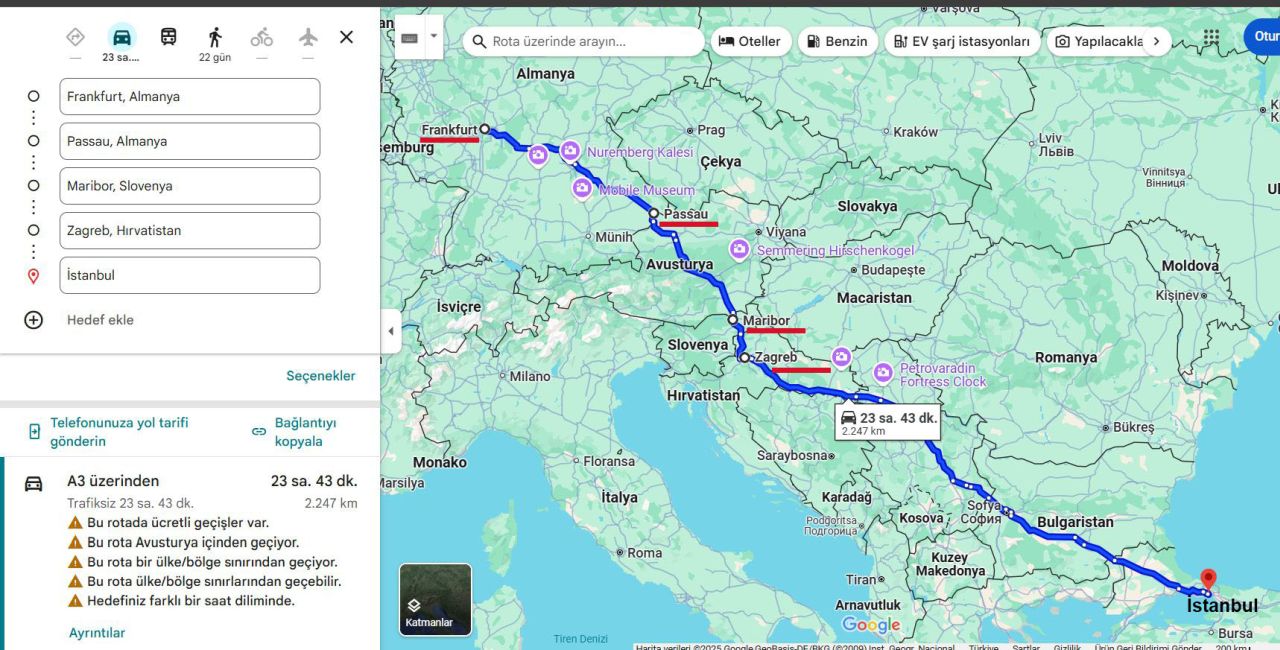Image resolution: width=1280 pixels, height=650 pixels.
Task: Click Roma city label on map
Action: coord(645,553)
